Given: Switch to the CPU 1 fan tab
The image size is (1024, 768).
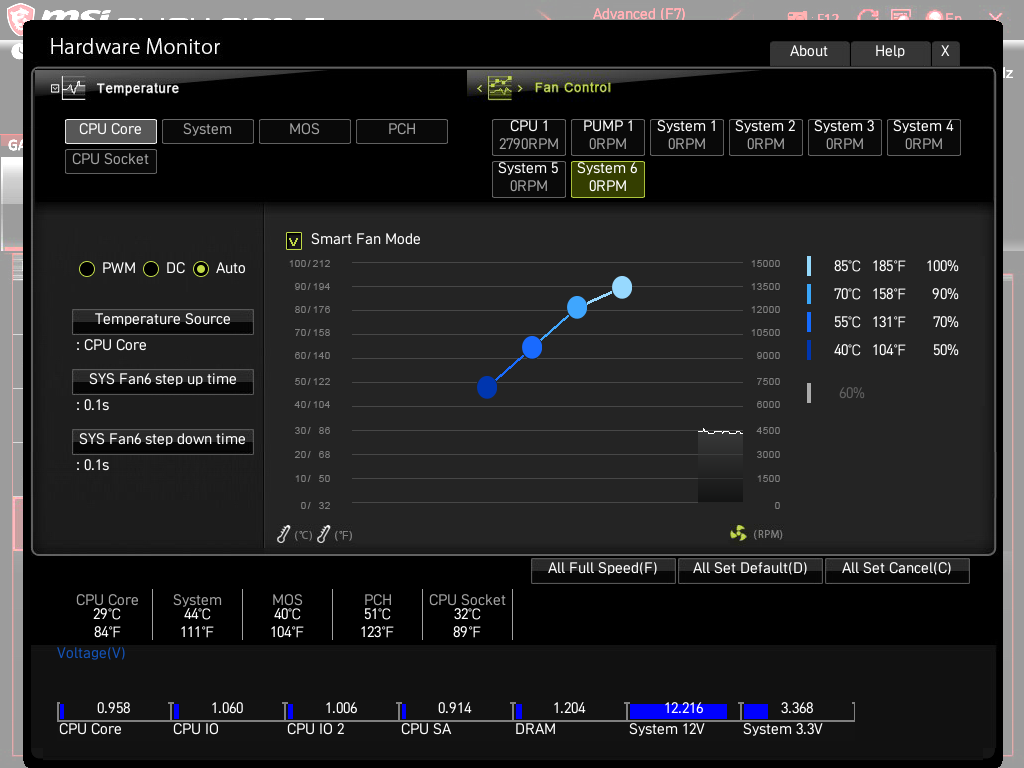Looking at the screenshot, I should tap(529, 135).
